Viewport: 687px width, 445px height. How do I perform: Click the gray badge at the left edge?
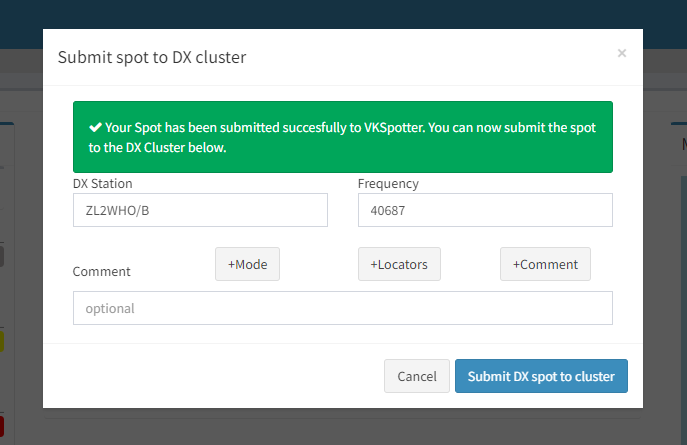click(x=2, y=257)
